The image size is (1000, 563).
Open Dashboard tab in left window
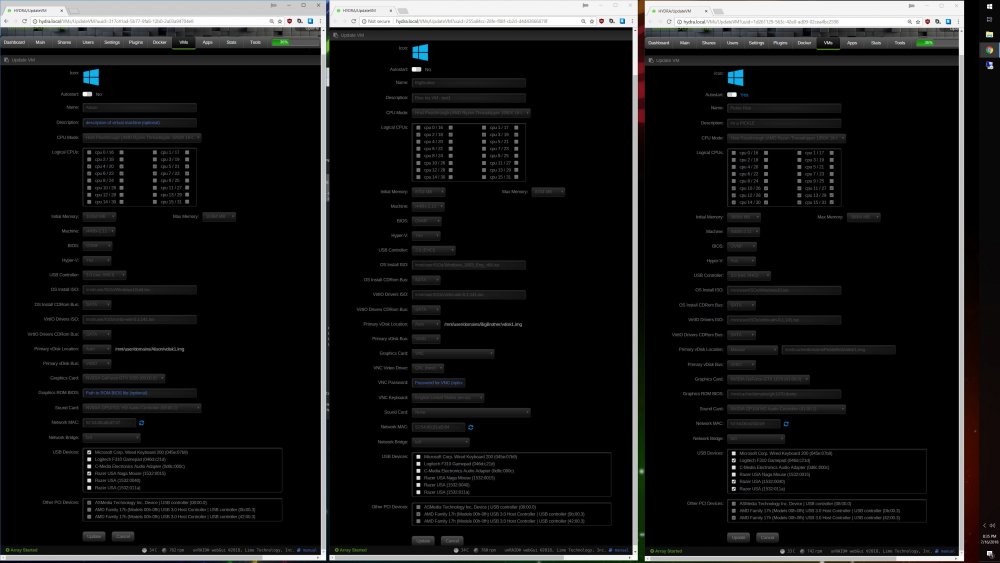tap(14, 42)
